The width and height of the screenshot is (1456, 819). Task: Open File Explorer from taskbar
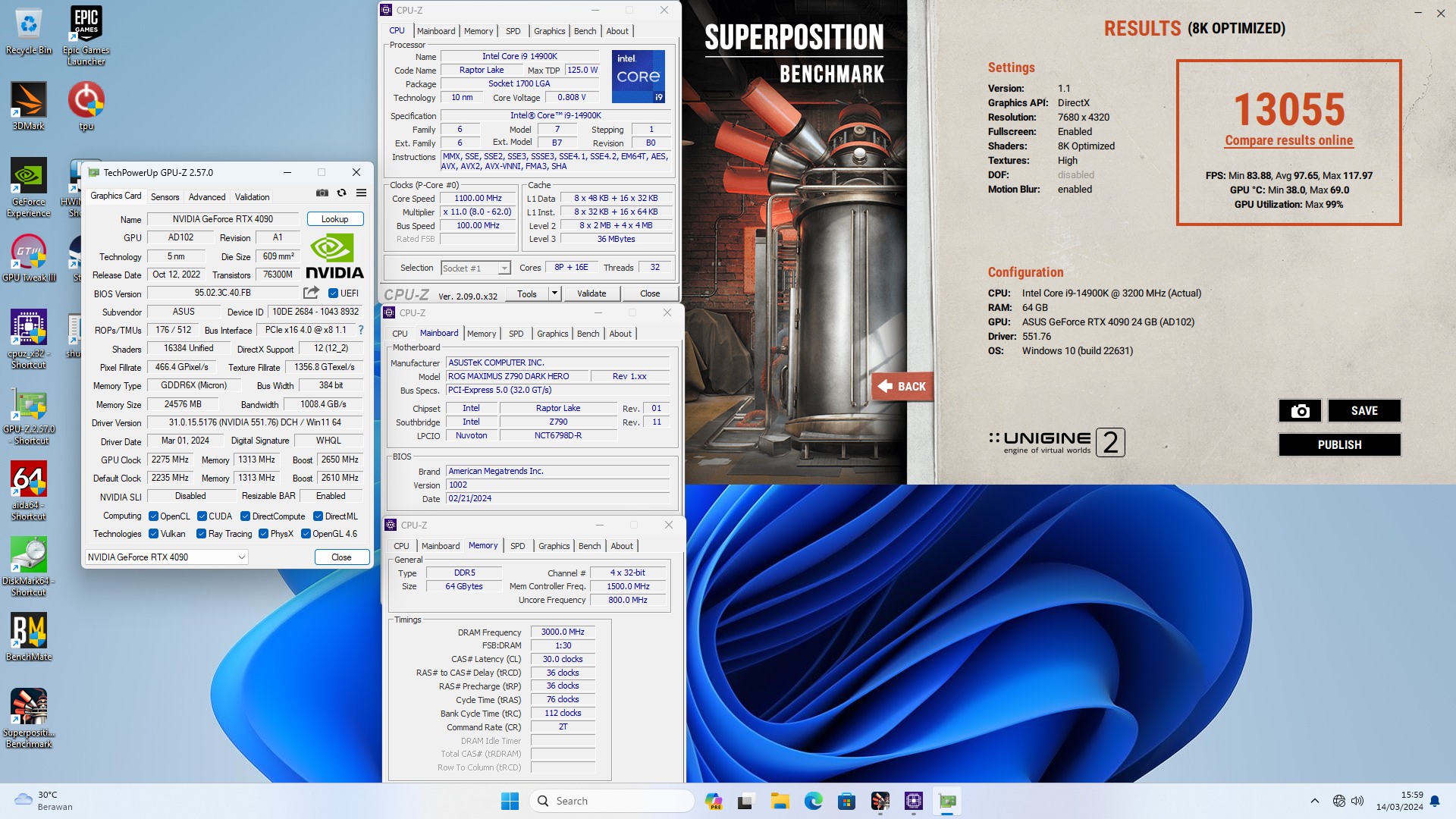pyautogui.click(x=780, y=801)
